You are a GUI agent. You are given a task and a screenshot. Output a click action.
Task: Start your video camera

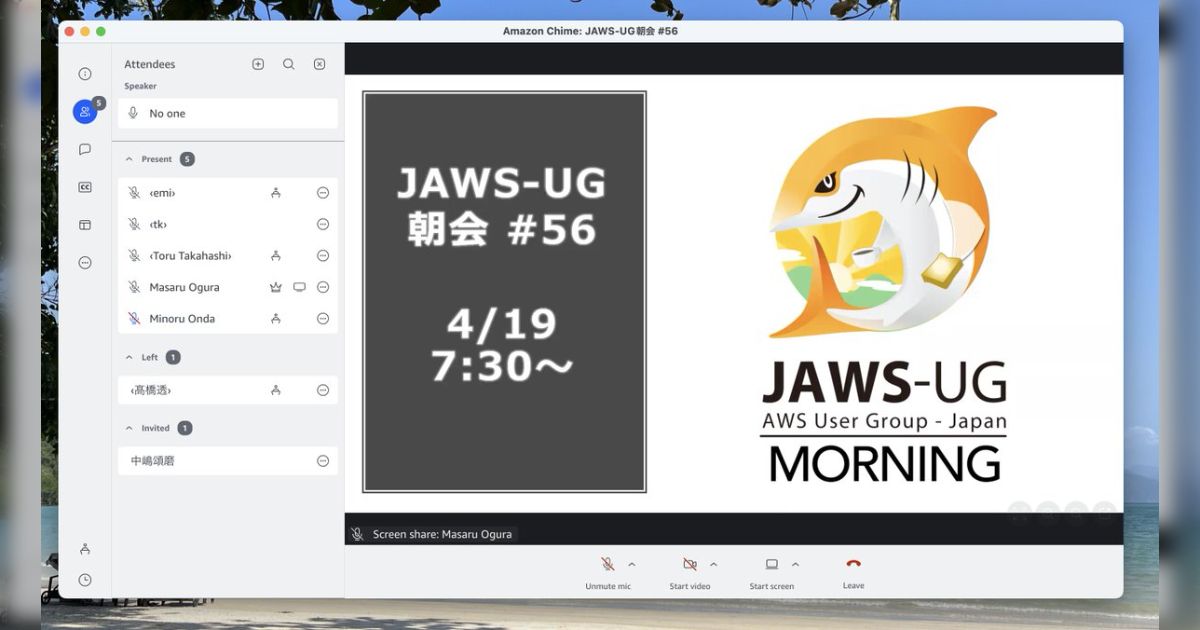tap(689, 563)
